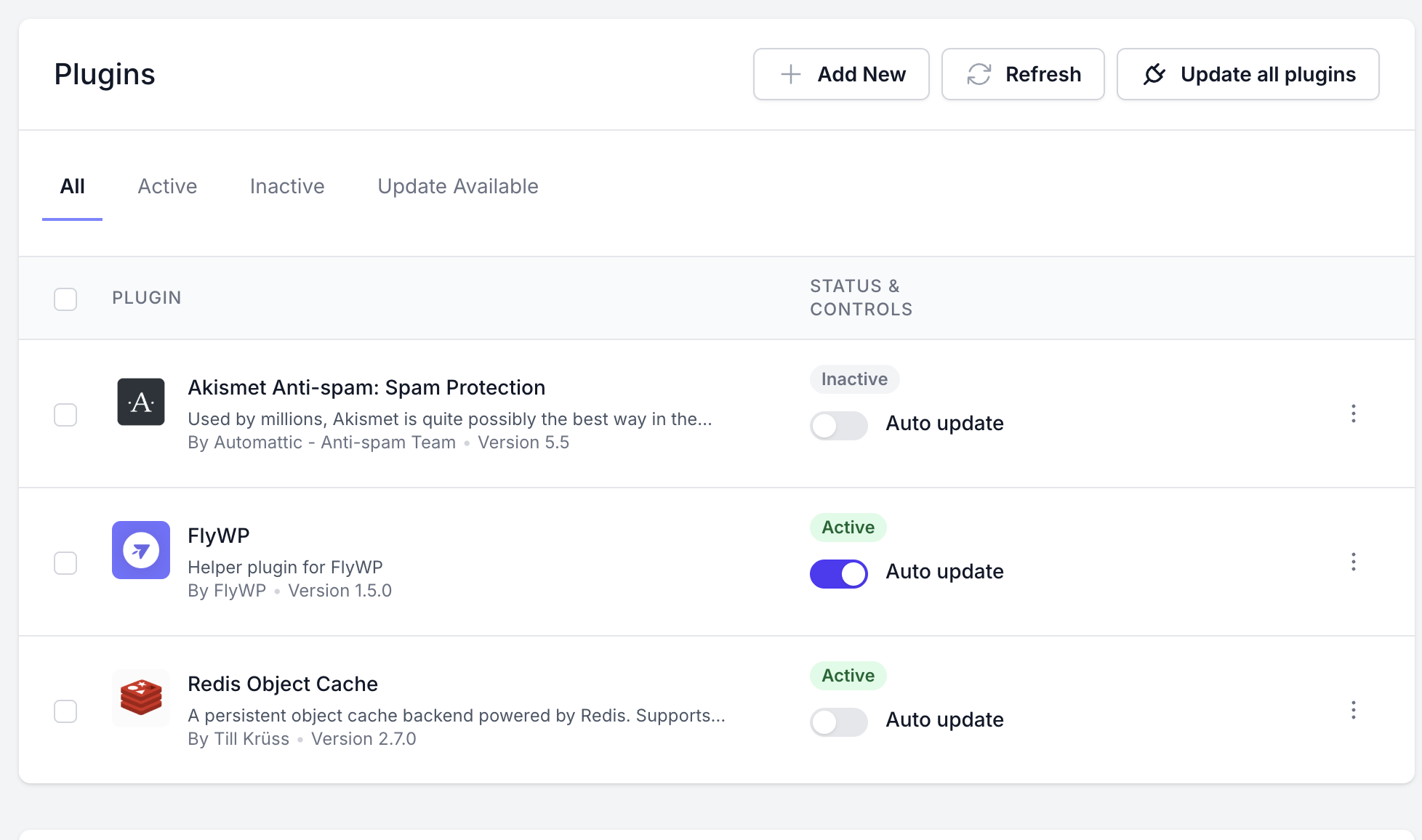This screenshot has height=840, width=1422.
Task: Open the Update Available tab
Action: [458, 187]
